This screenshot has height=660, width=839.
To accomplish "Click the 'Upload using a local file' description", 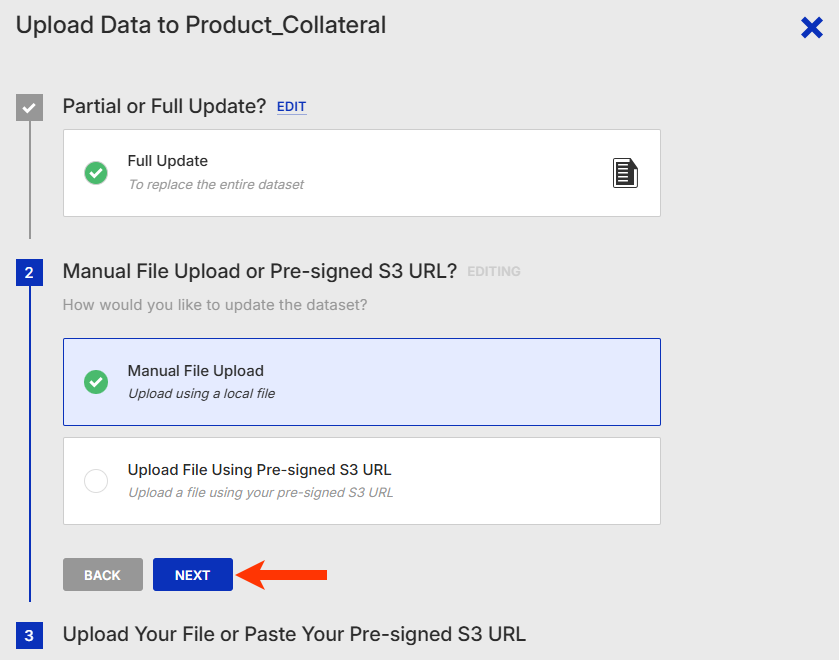I will pyautogui.click(x=201, y=394).
